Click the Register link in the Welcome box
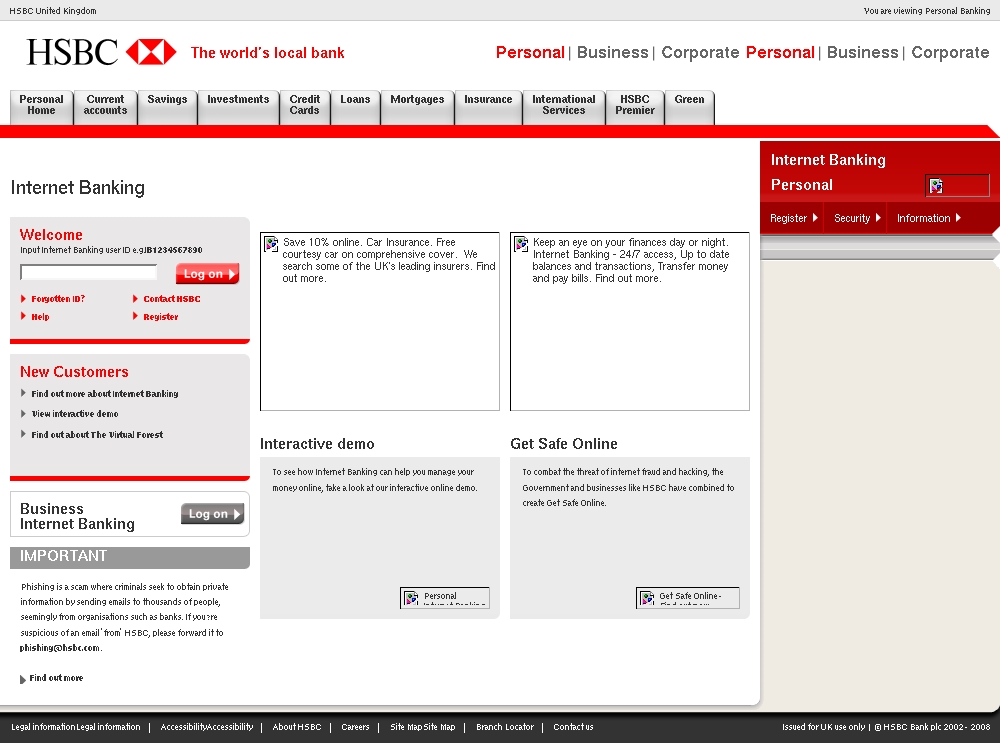 pyautogui.click(x=161, y=316)
